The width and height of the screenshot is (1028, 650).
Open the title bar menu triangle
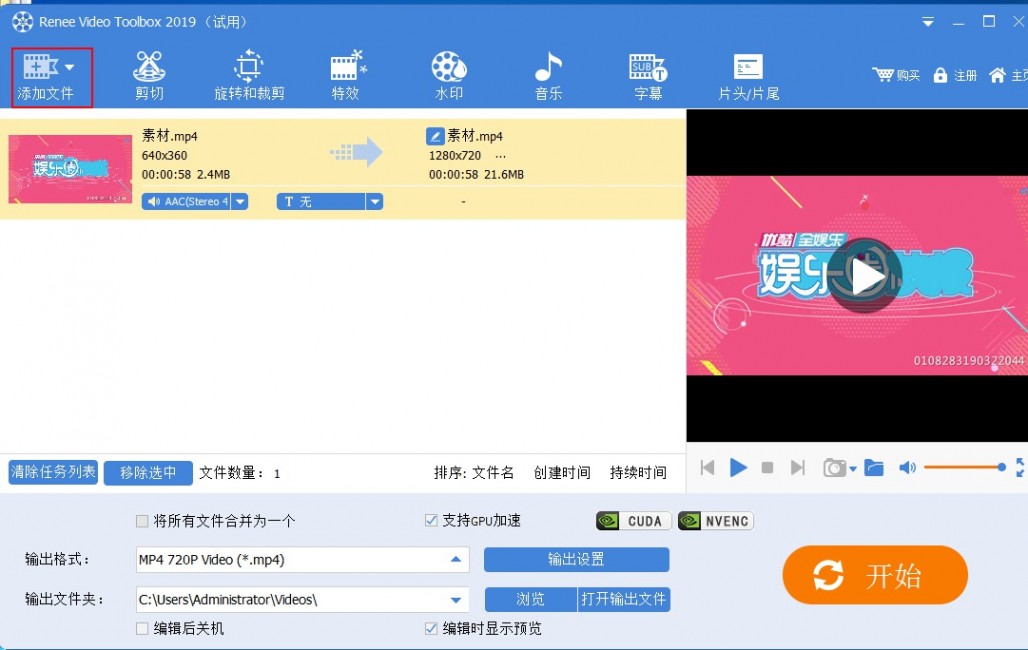928,22
